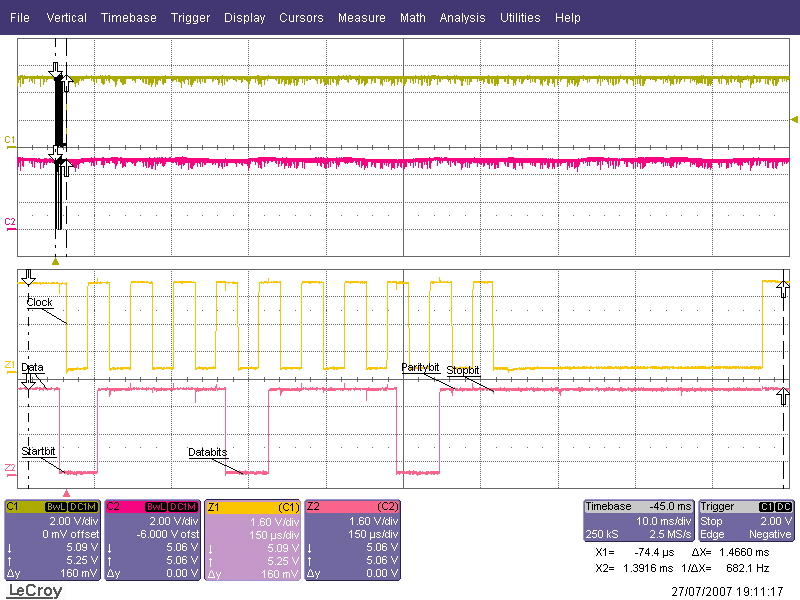
Task: Click the Databits annotation label
Action: click(x=208, y=452)
